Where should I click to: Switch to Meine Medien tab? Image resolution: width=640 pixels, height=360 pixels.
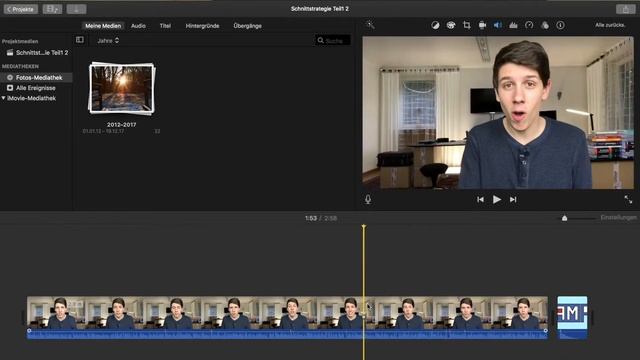(x=103, y=26)
